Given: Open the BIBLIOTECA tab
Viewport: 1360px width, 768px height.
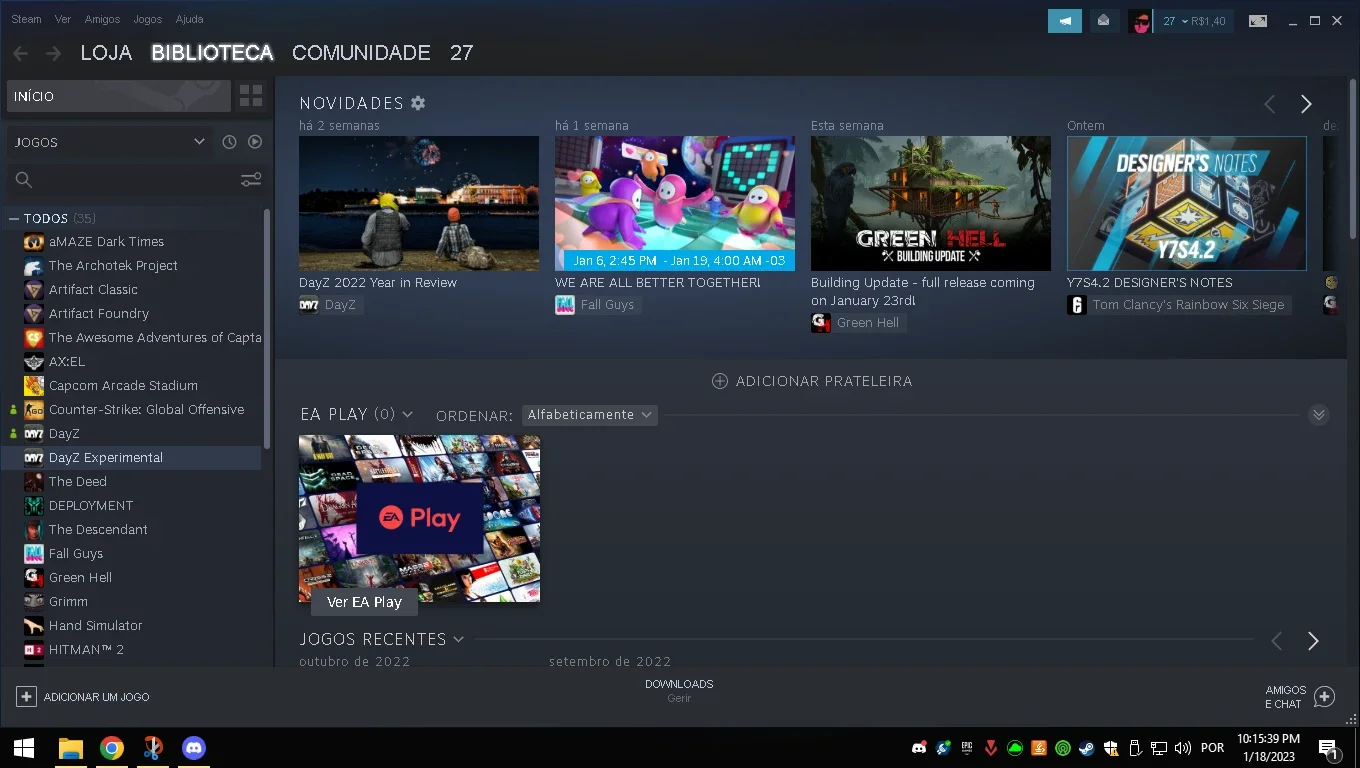Looking at the screenshot, I should click(212, 53).
